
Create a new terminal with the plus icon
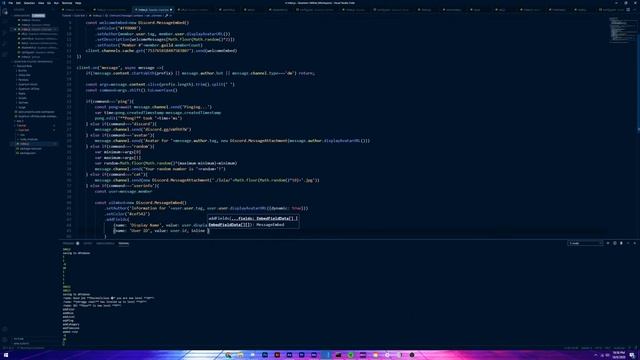tap(608, 243)
